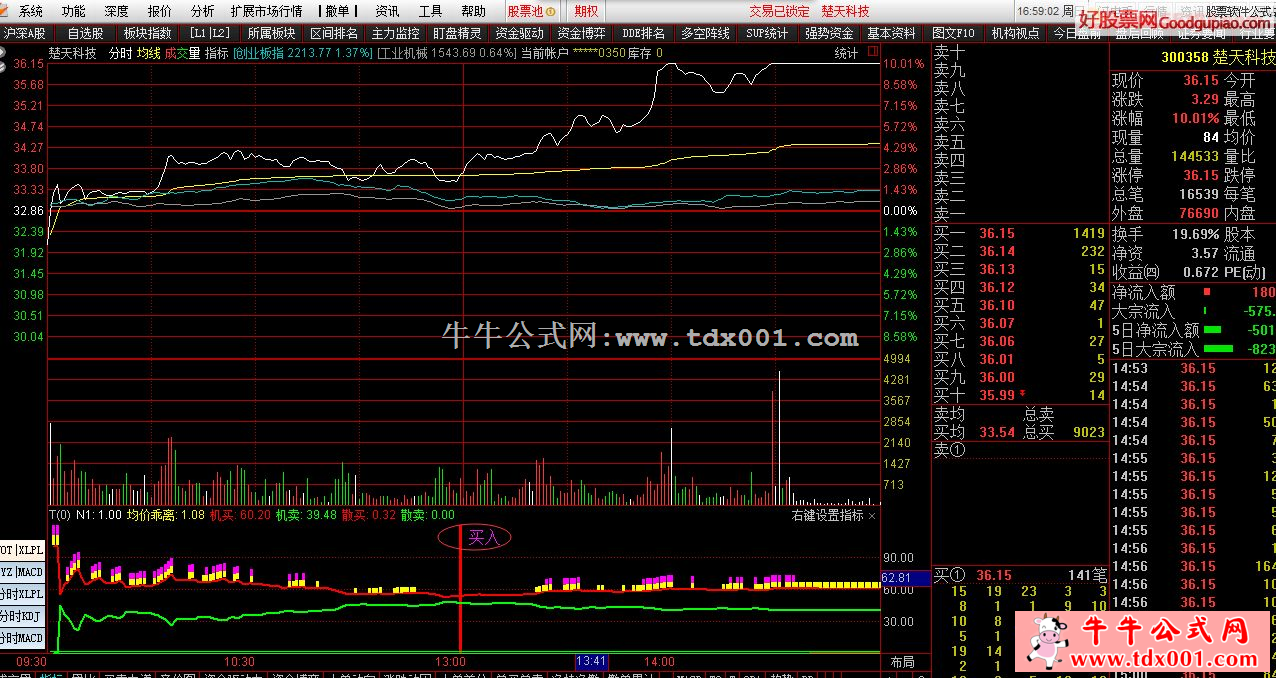
Task: Toggle the L1|L2 quote level
Action: point(209,33)
